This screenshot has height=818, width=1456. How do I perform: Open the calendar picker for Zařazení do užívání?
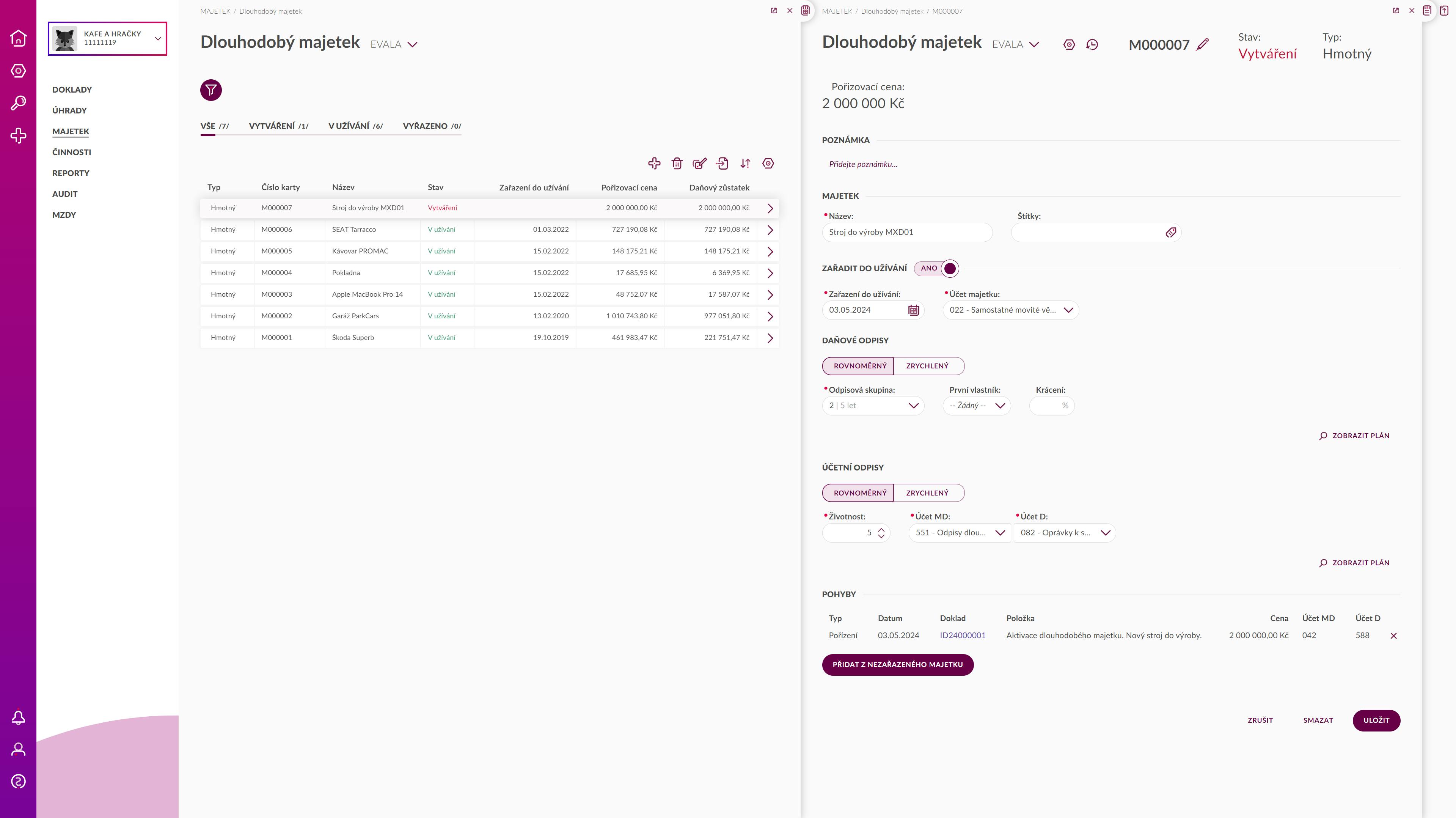coord(913,310)
